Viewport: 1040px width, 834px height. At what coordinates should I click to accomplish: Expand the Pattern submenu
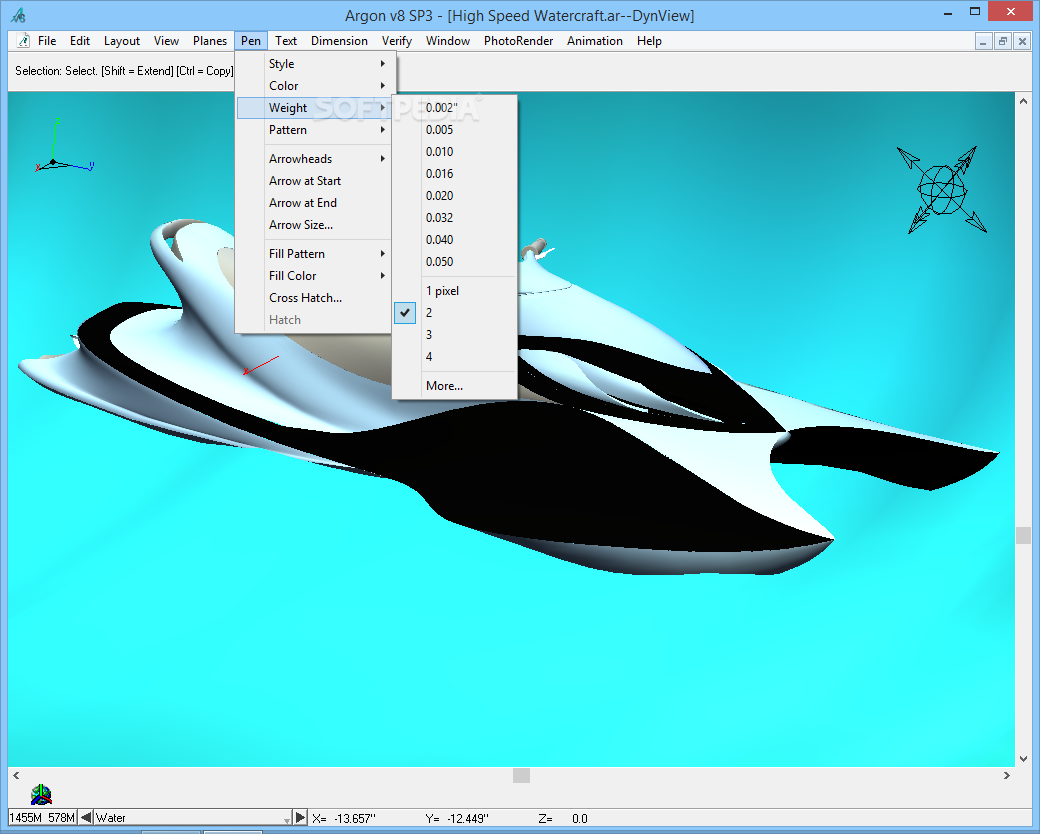pyautogui.click(x=316, y=129)
